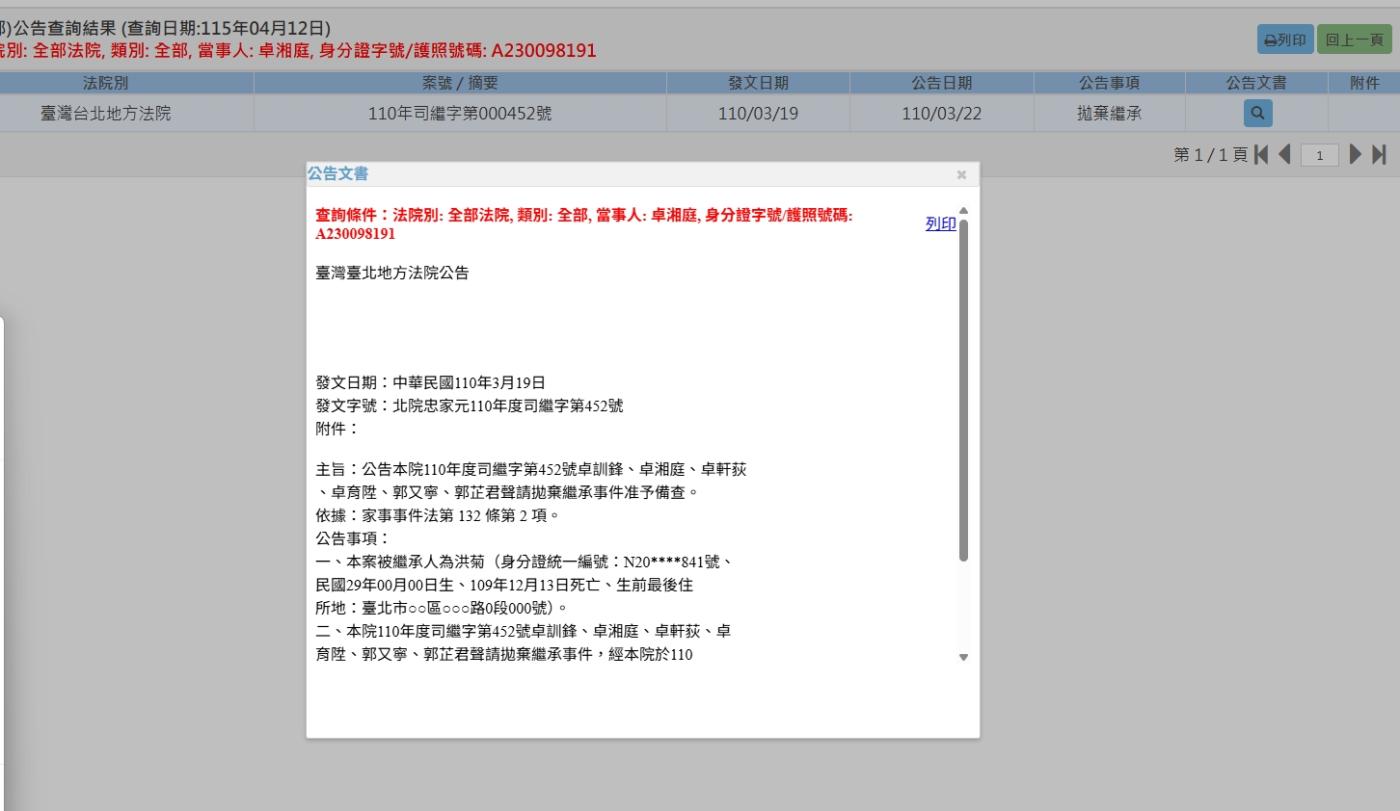The width and height of the screenshot is (1400, 811).
Task: Click the 公告事項 column header
Action: click(1110, 83)
